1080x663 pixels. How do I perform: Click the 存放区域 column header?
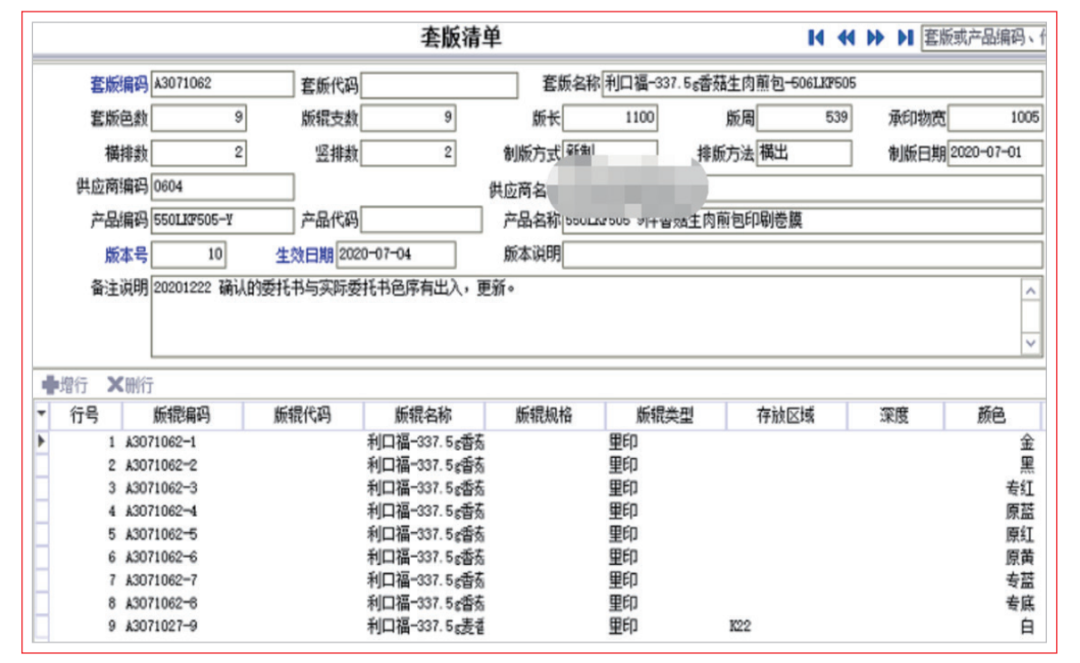[x=786, y=415]
